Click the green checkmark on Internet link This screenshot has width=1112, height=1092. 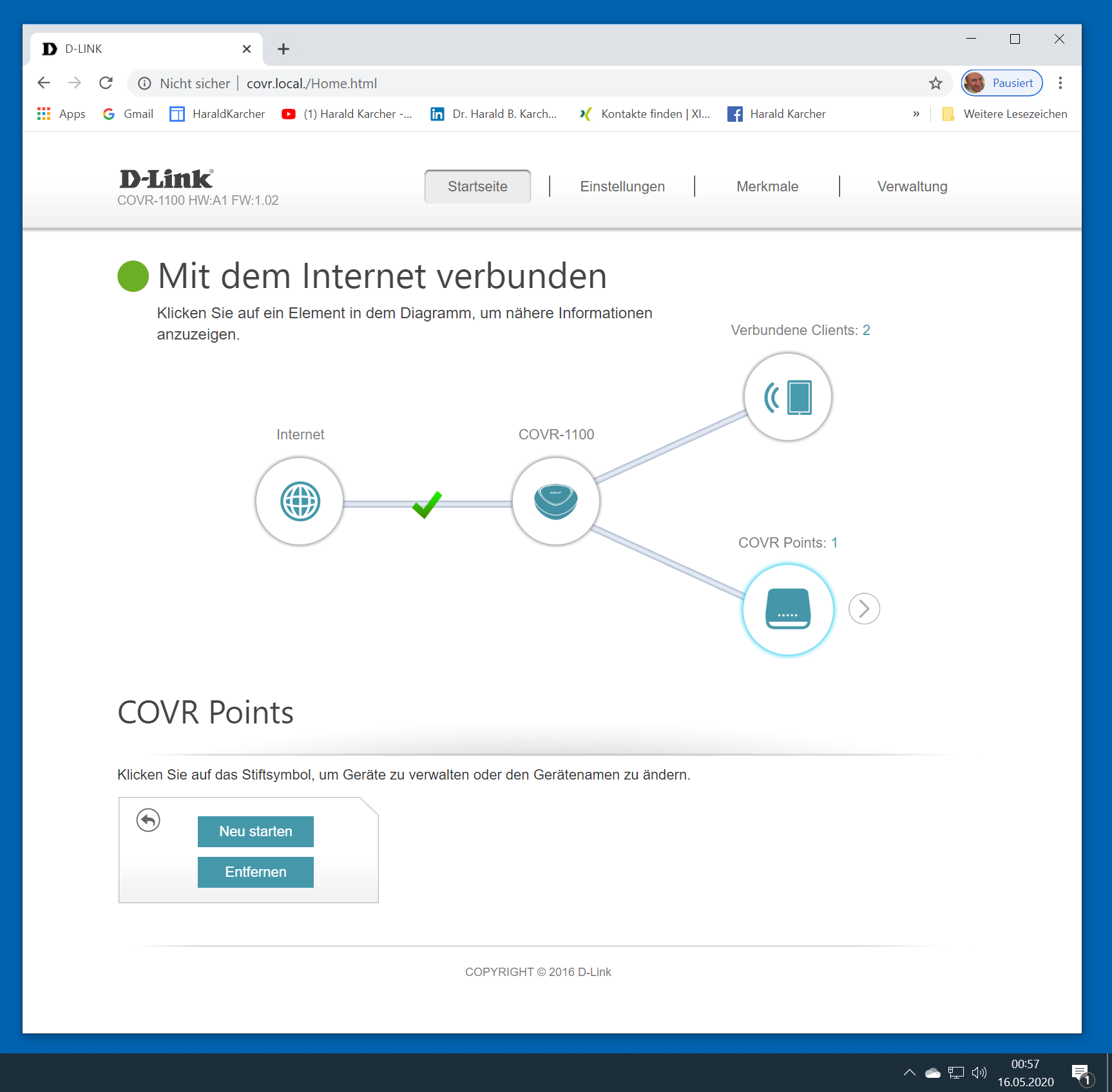click(x=427, y=504)
